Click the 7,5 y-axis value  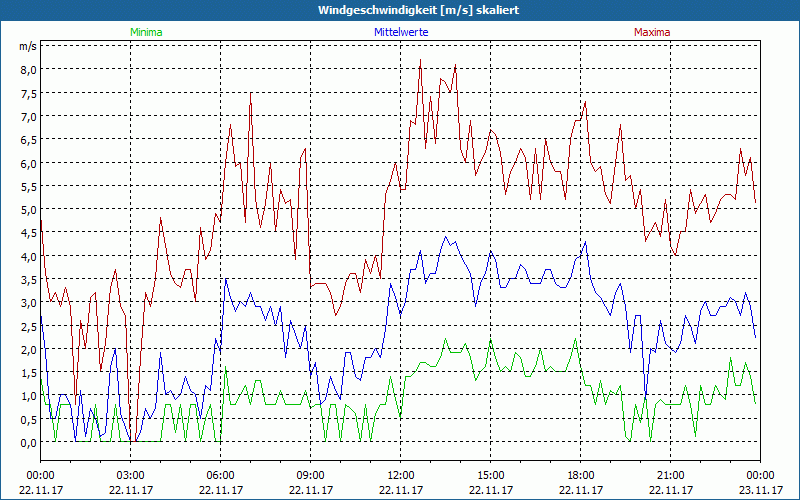coord(29,93)
